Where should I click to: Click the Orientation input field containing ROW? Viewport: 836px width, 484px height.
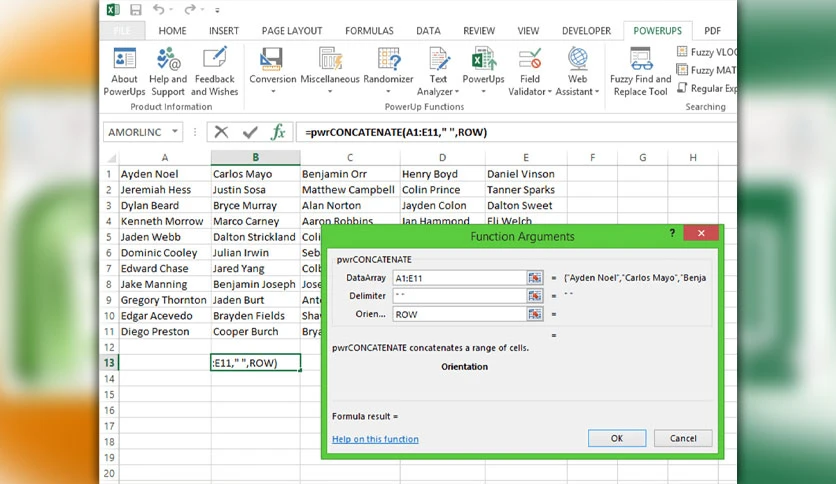tap(460, 314)
